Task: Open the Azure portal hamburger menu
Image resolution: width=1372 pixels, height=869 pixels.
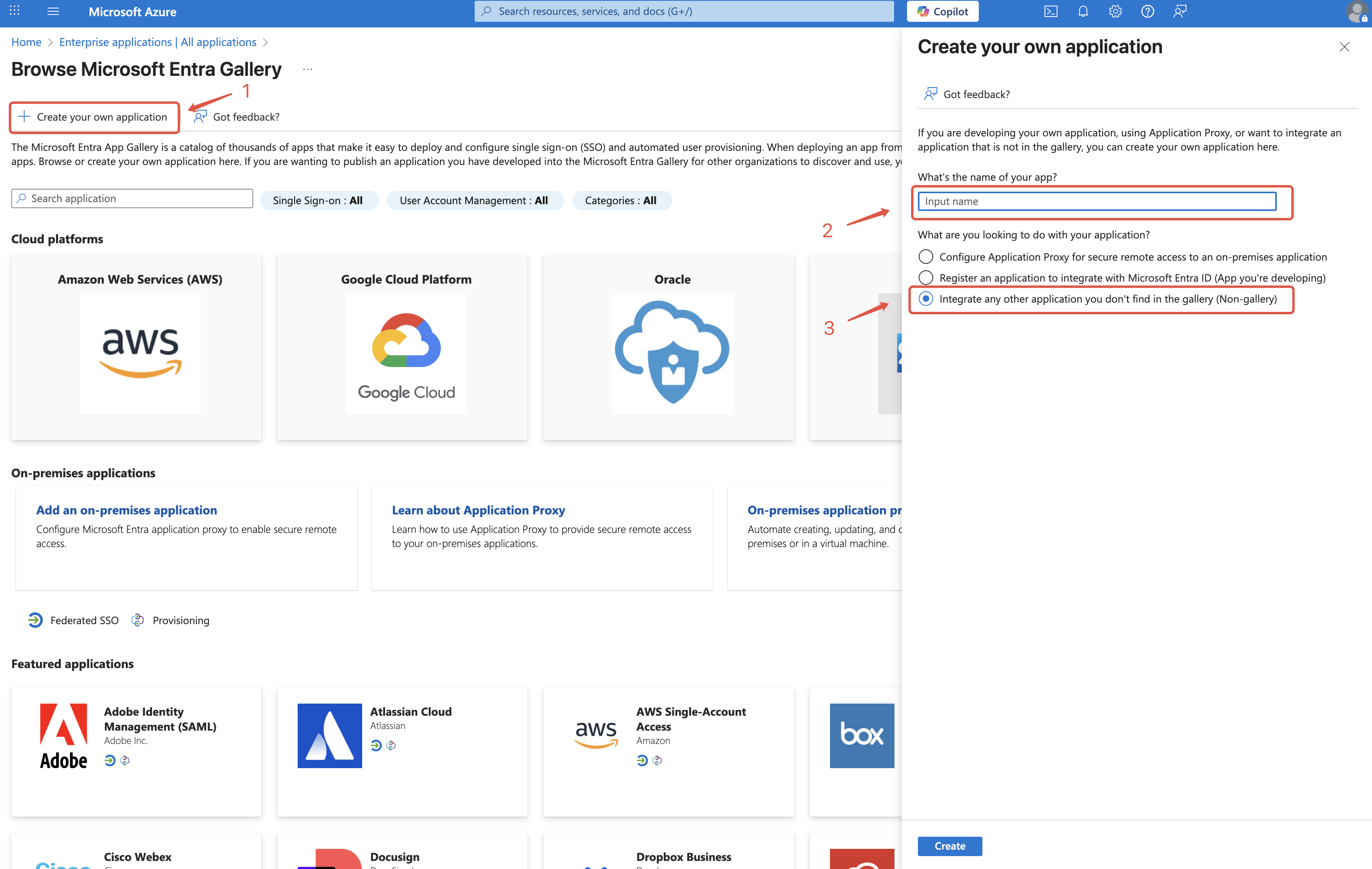Action: (53, 11)
